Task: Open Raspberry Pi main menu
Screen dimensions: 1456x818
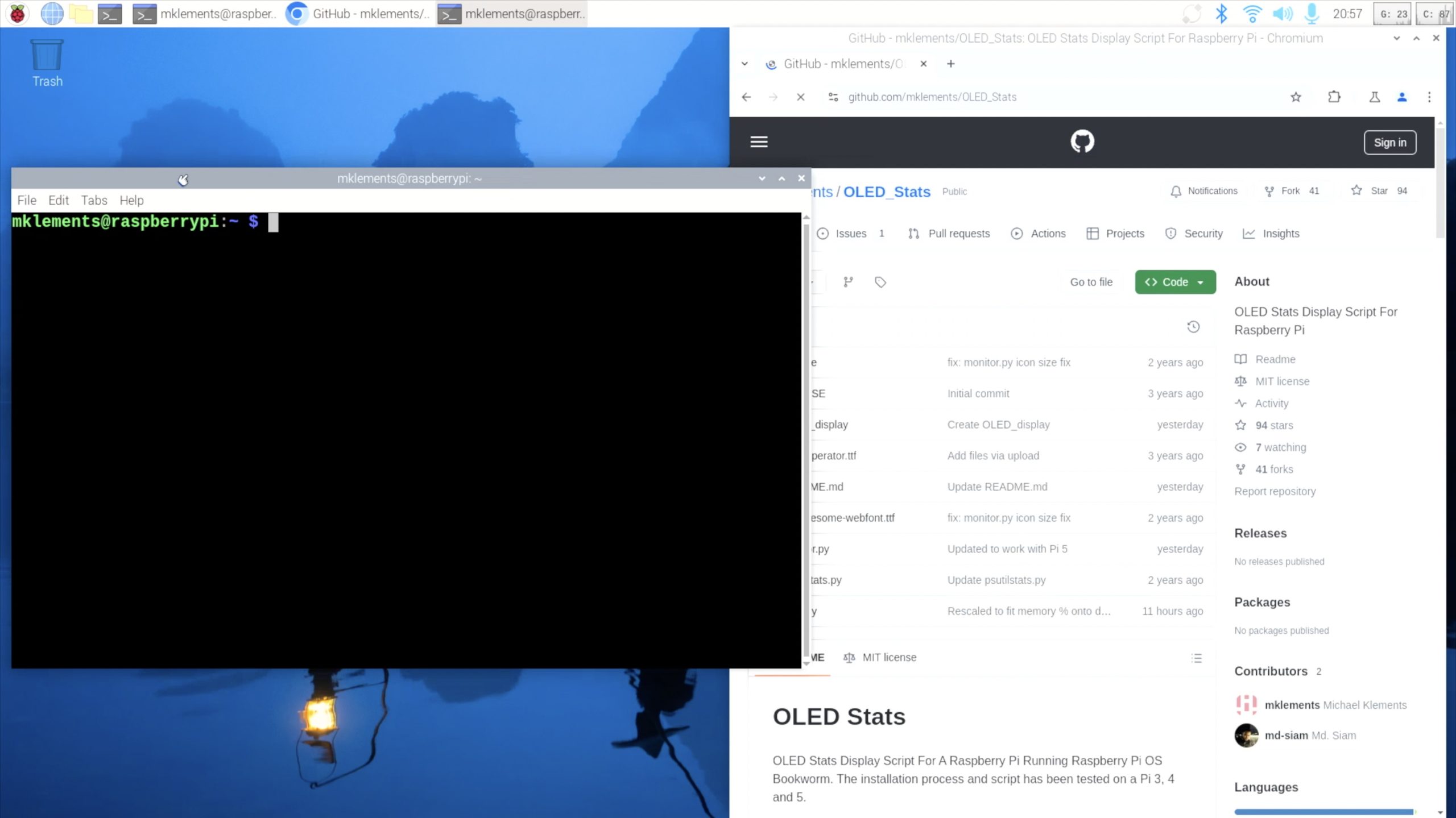Action: (x=18, y=14)
